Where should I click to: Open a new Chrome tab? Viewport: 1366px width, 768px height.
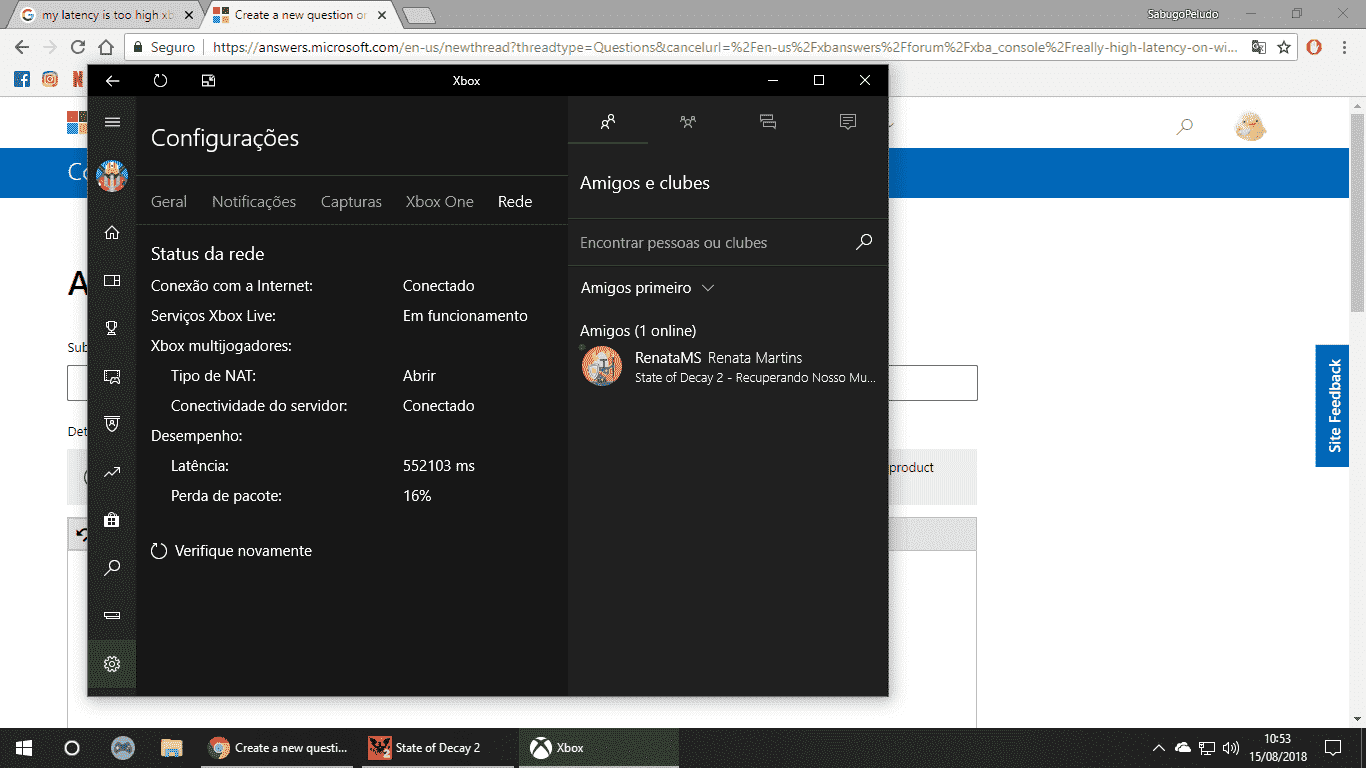point(418,15)
